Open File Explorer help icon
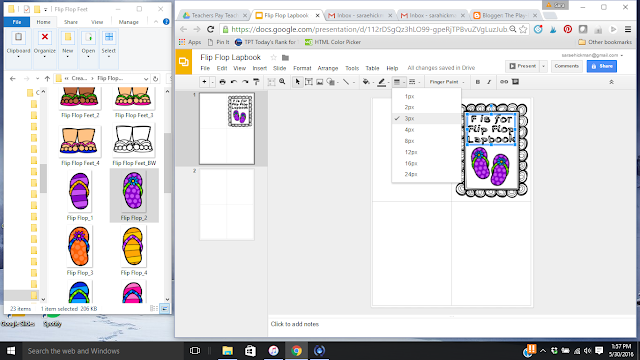Viewport: 640px width, 360px height. 166,22
